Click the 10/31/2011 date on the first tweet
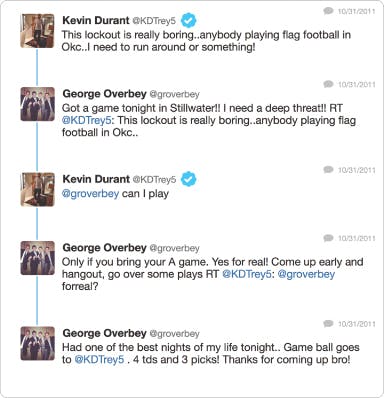 [x=356, y=11]
